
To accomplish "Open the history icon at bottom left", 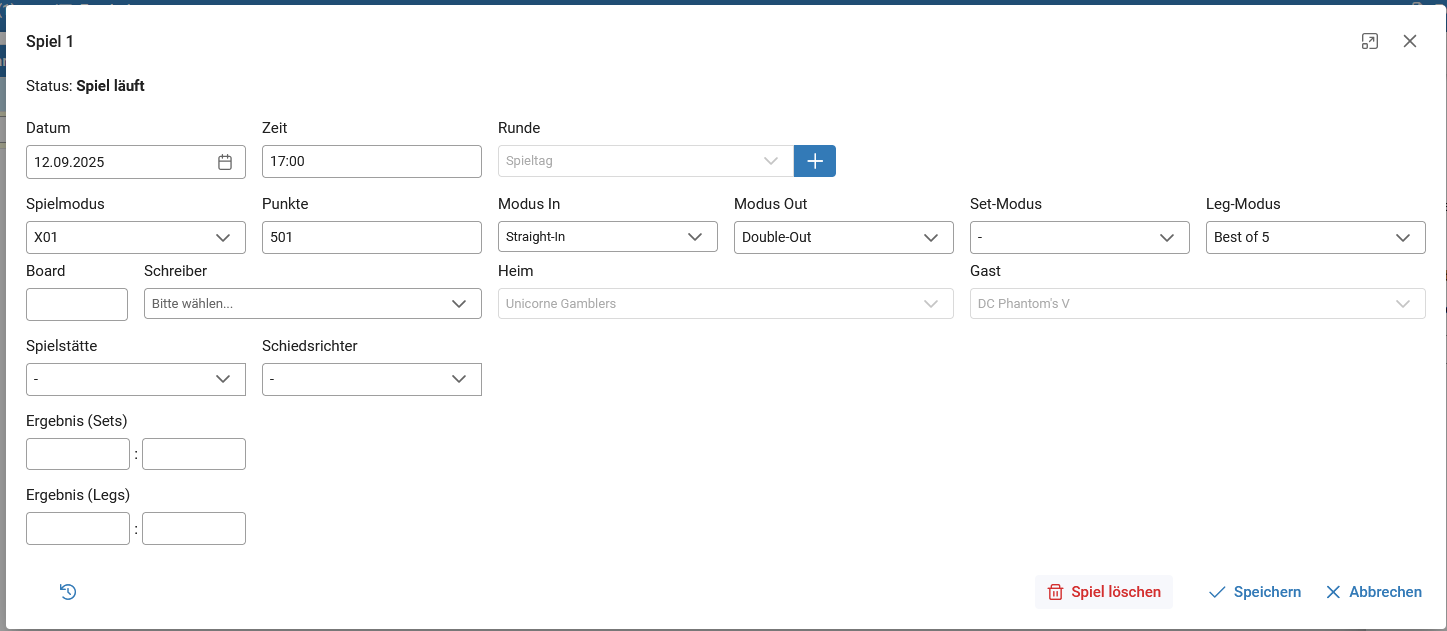I will pos(68,592).
